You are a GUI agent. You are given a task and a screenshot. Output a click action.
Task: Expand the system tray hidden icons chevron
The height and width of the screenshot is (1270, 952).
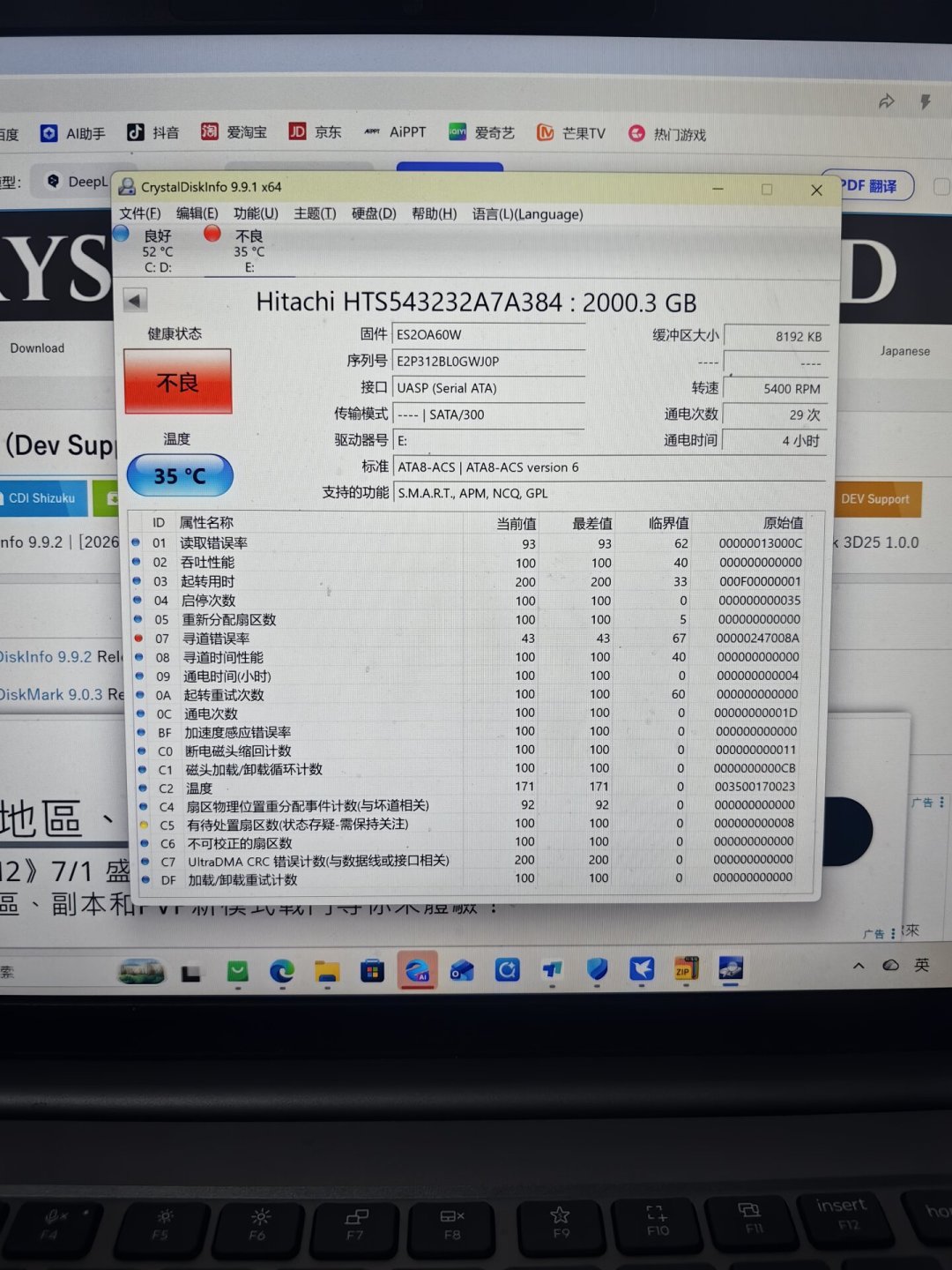pos(859,966)
